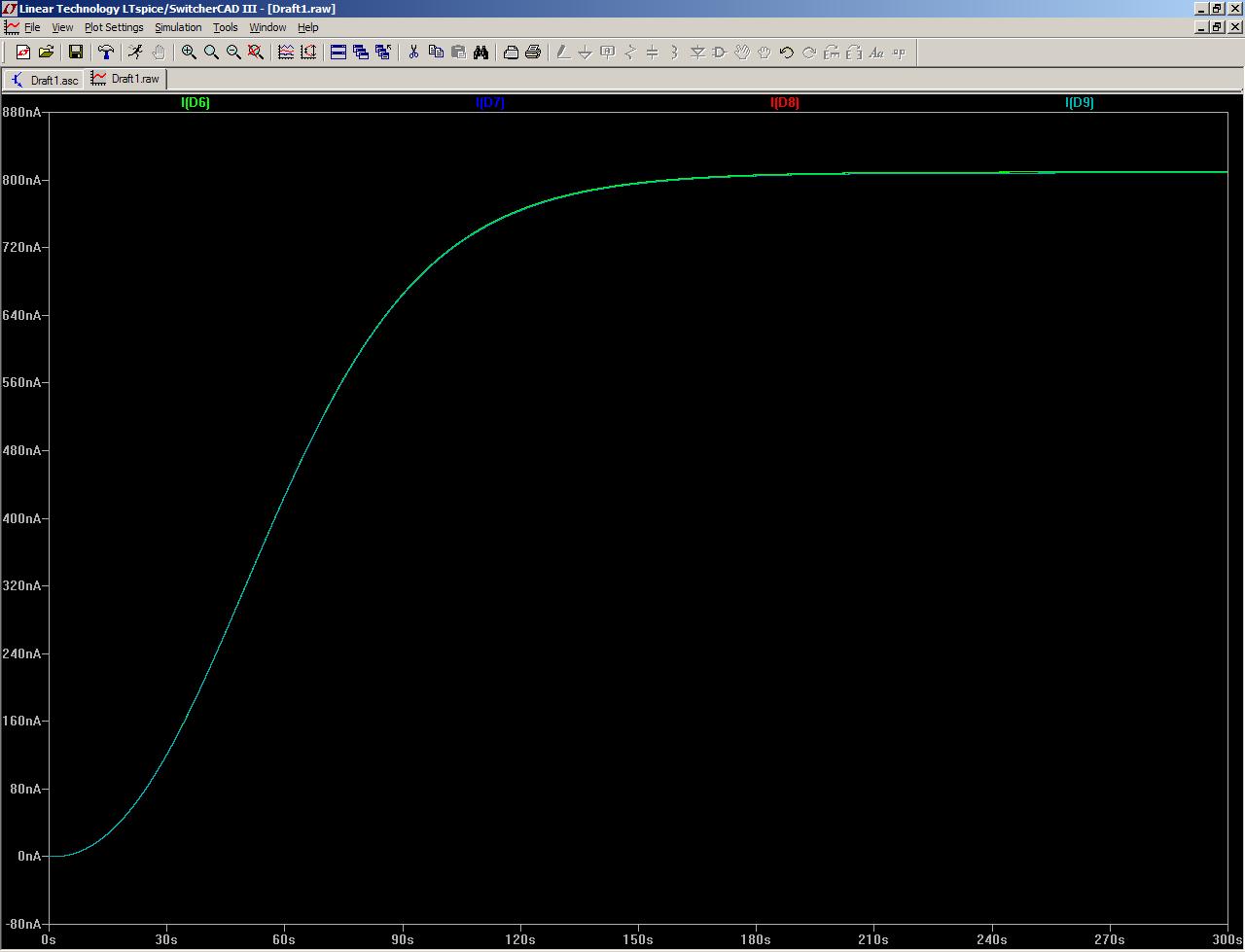Click the Run simulation icon
Image resolution: width=1245 pixels, height=952 pixels.
pyautogui.click(x=135, y=53)
